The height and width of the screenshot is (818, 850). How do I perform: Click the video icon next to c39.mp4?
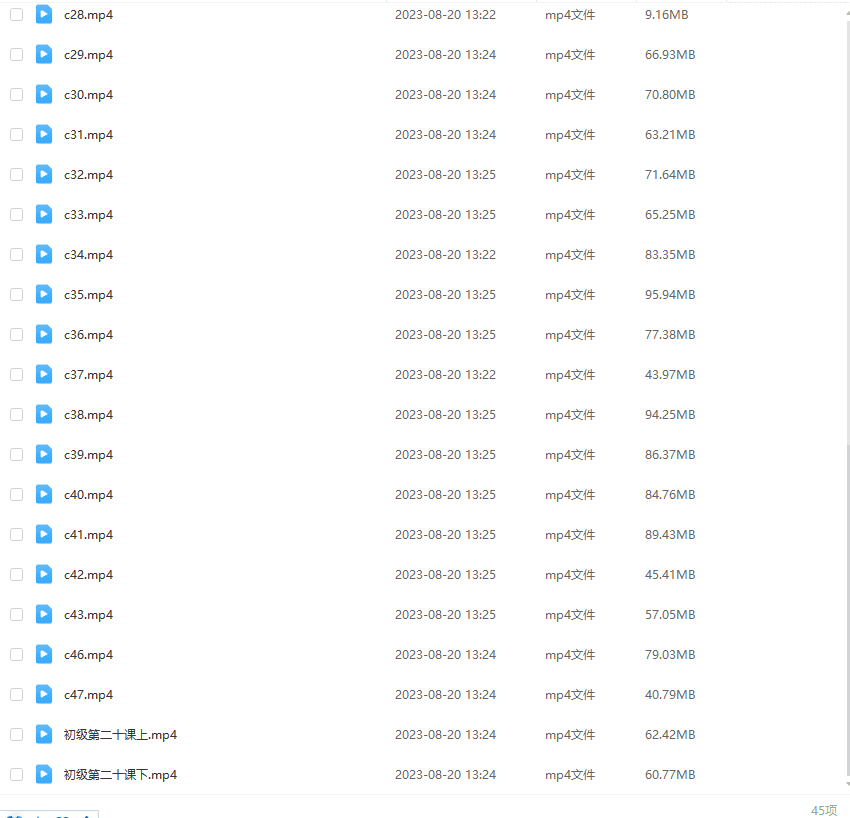(x=44, y=455)
